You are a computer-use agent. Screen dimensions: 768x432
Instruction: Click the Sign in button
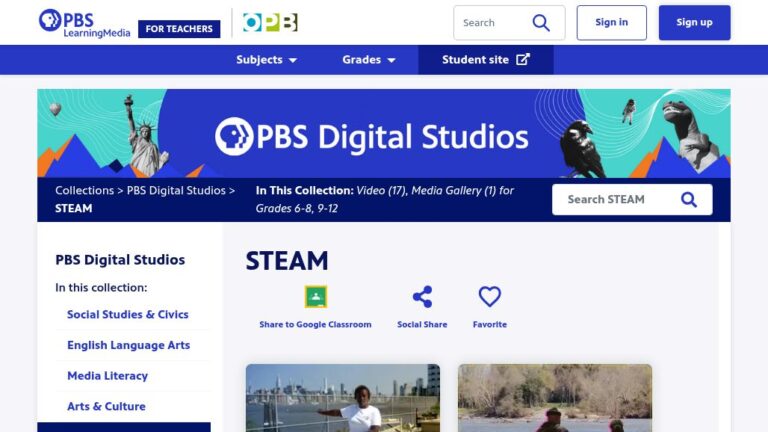(x=611, y=23)
